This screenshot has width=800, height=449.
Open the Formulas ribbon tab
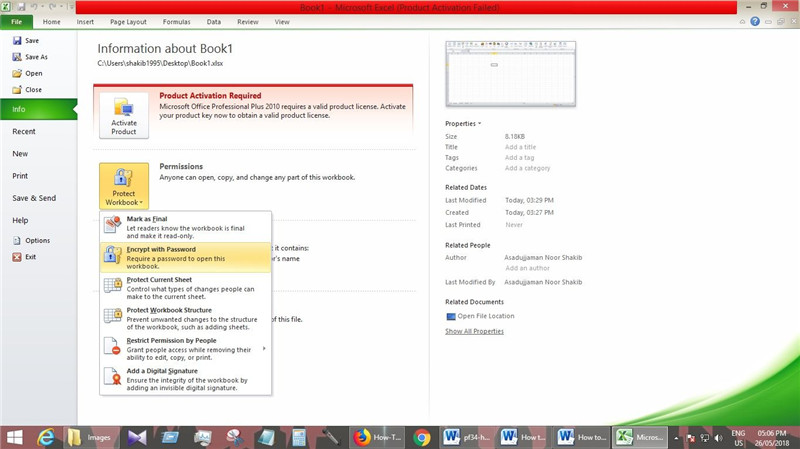pyautogui.click(x=177, y=22)
